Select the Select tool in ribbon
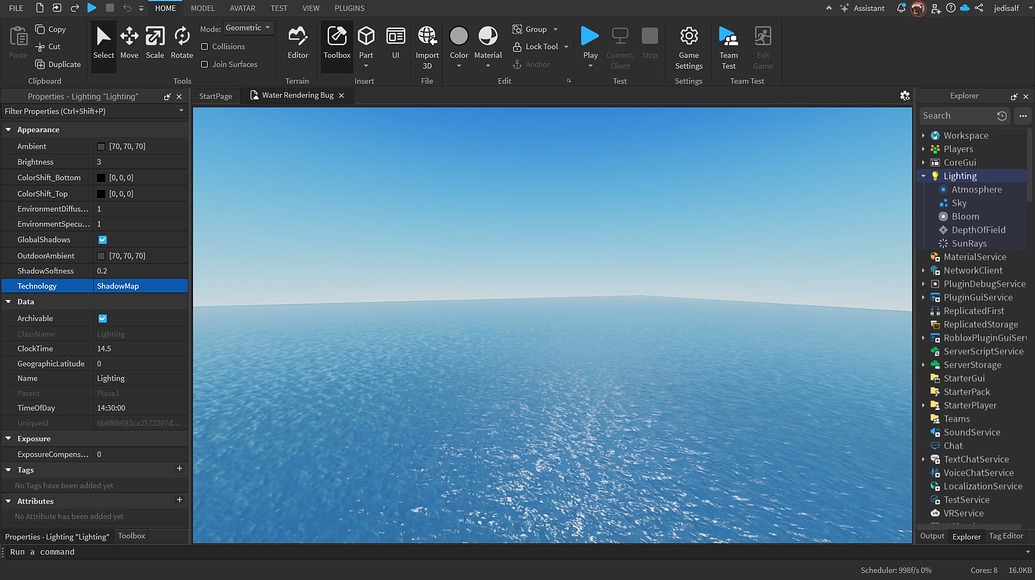Image resolution: width=1035 pixels, height=580 pixels. (103, 44)
